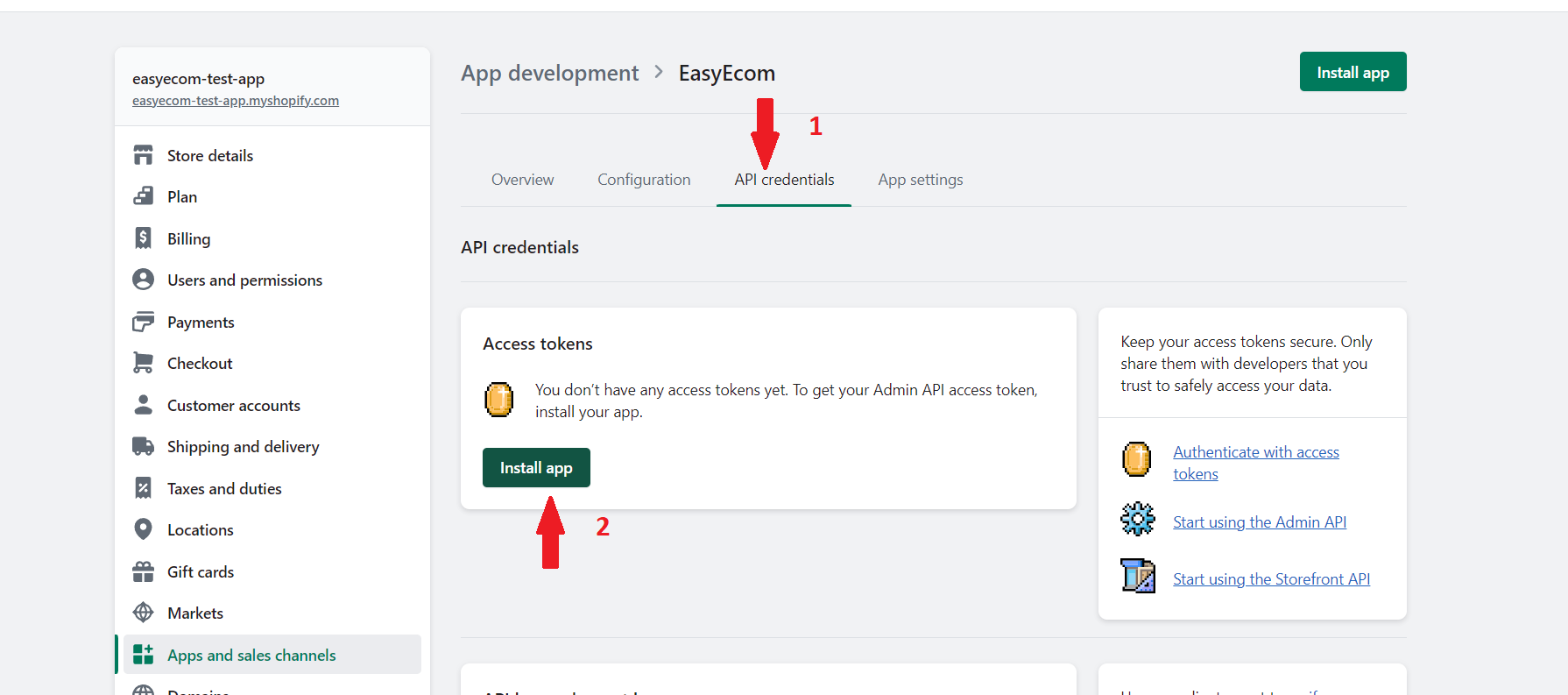Select Apps and sales channels item
Image resolution: width=1568 pixels, height=695 pixels.
[272, 655]
